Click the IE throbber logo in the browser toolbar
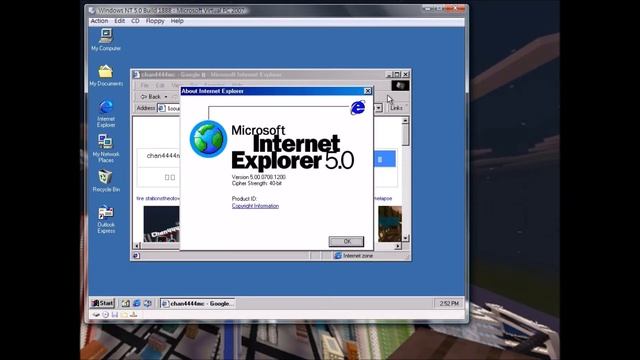This screenshot has height=360, width=640. pos(400,85)
